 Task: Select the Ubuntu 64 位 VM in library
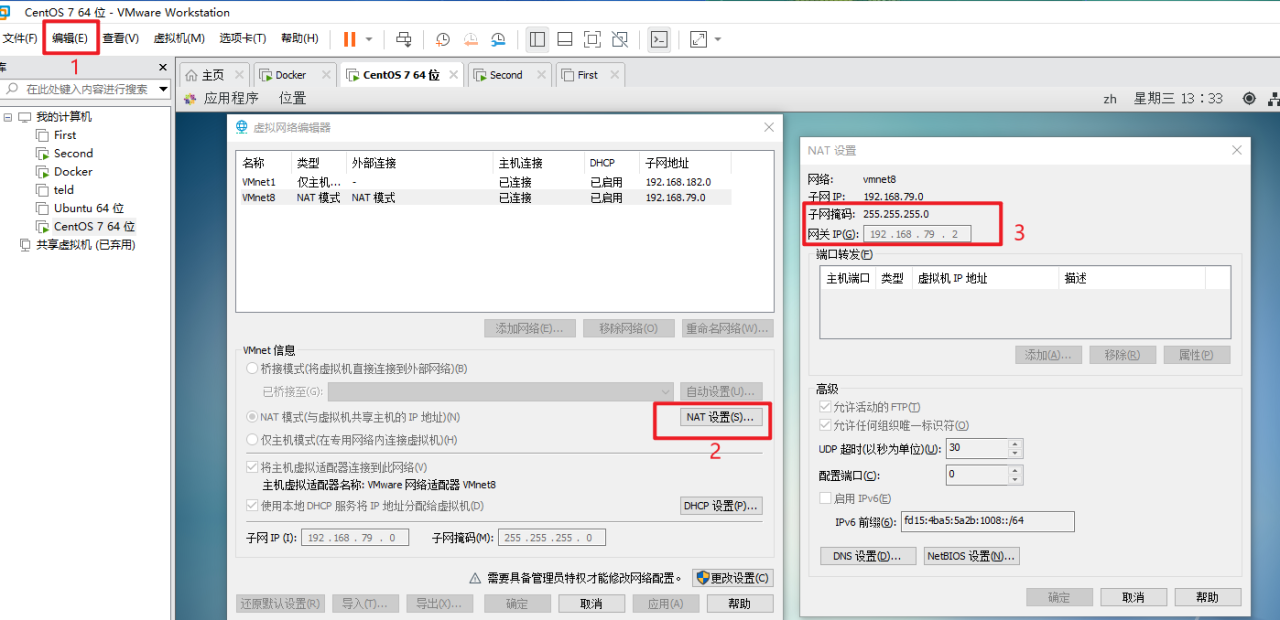pos(88,208)
